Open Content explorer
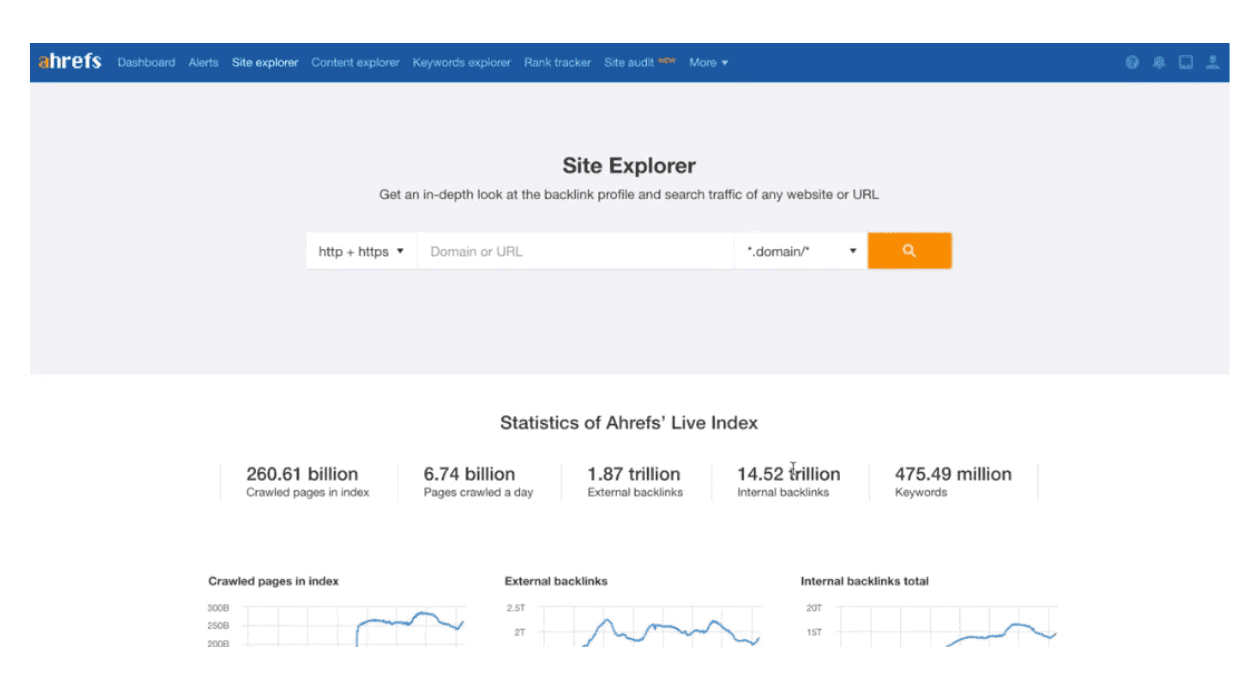The height and width of the screenshot is (690, 1260). pyautogui.click(x=355, y=62)
